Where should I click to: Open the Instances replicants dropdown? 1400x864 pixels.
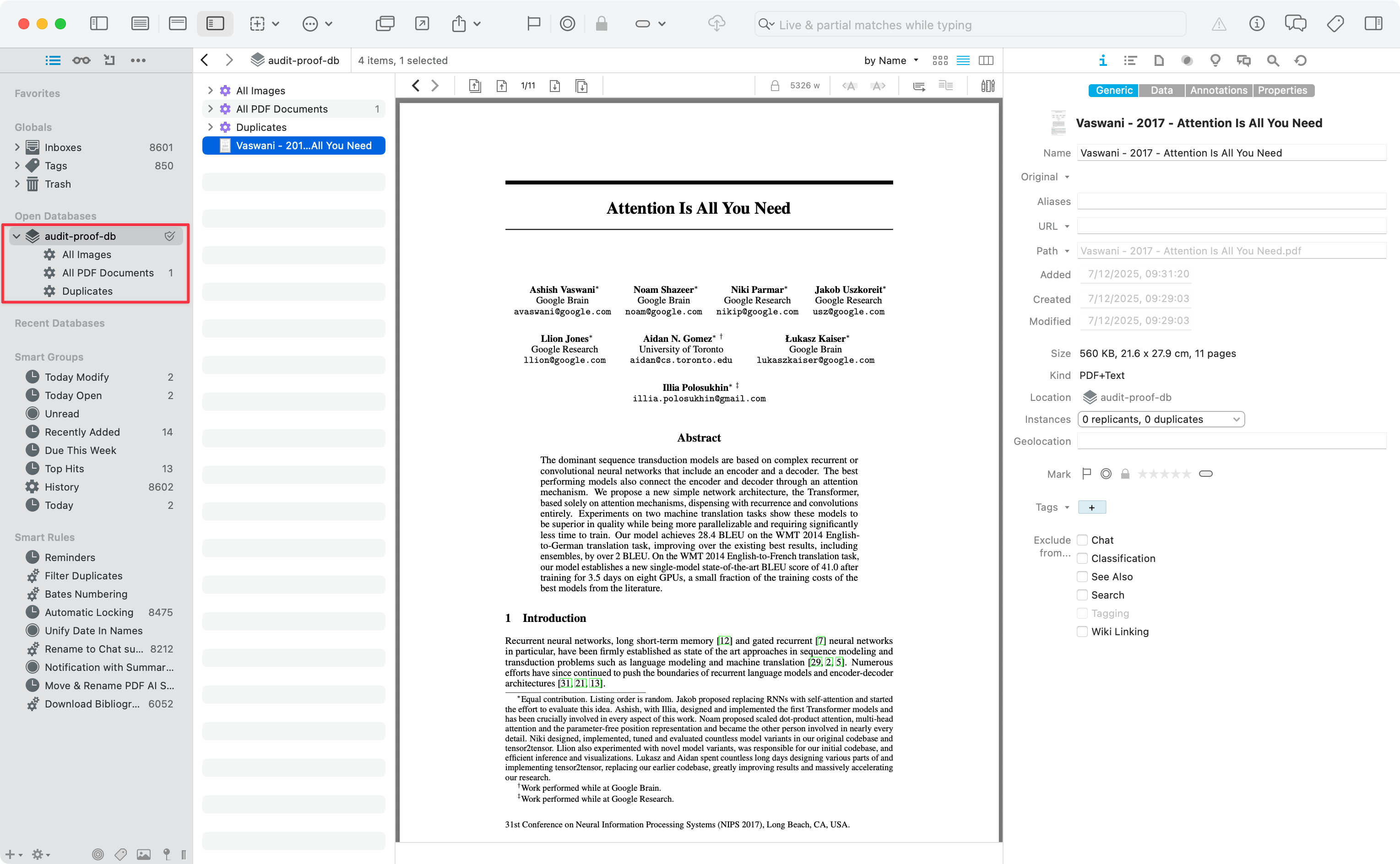pos(1161,419)
